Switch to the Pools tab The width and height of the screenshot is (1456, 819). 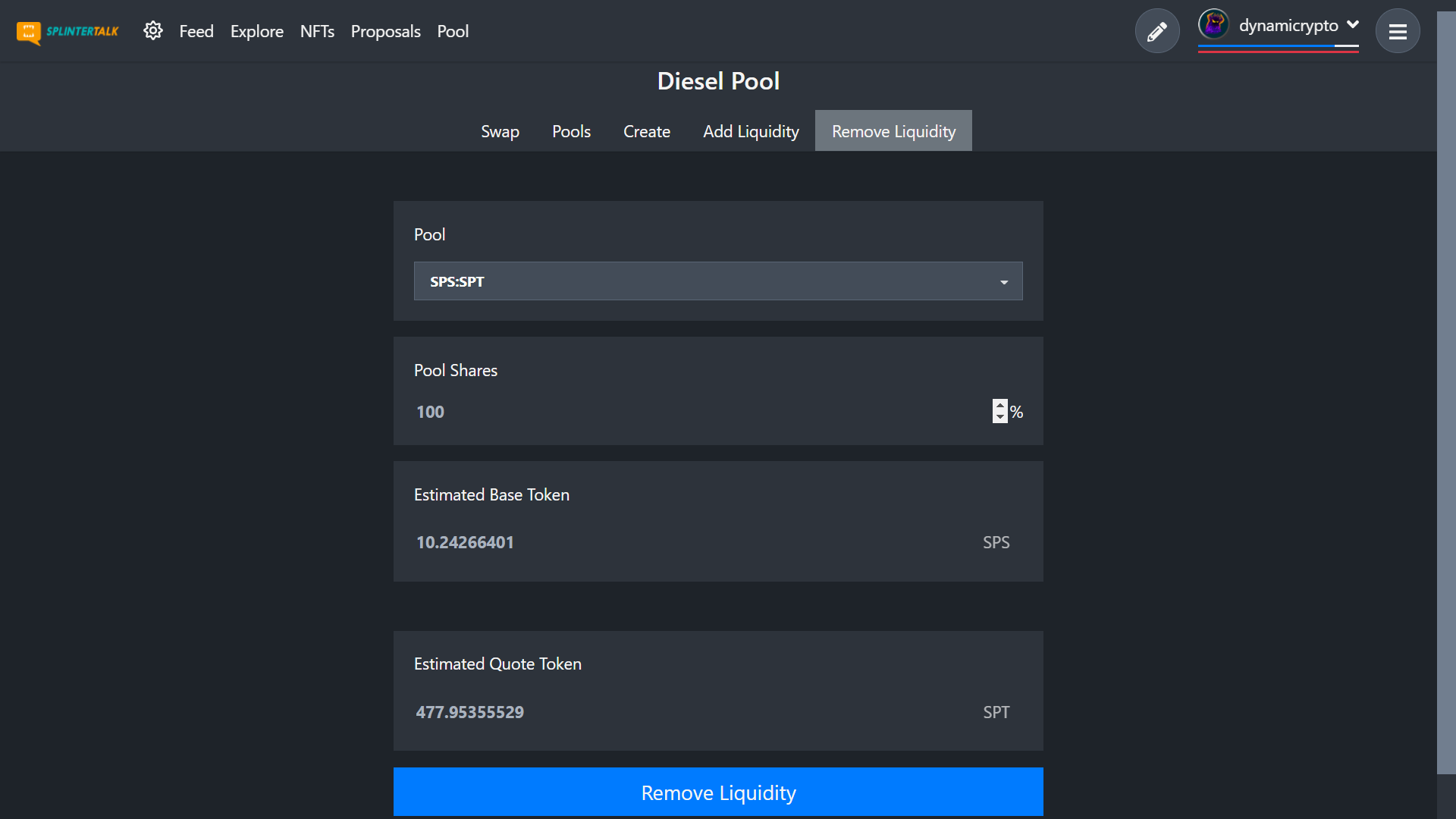pos(571,131)
